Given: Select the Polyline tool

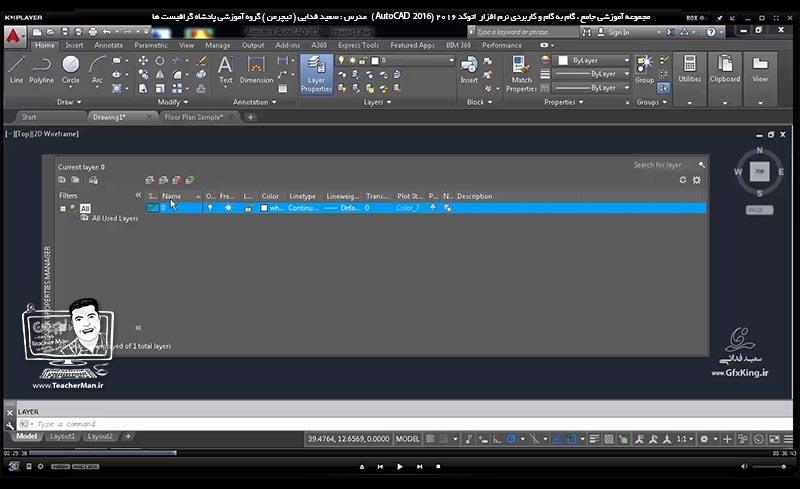Looking at the screenshot, I should click(41, 69).
